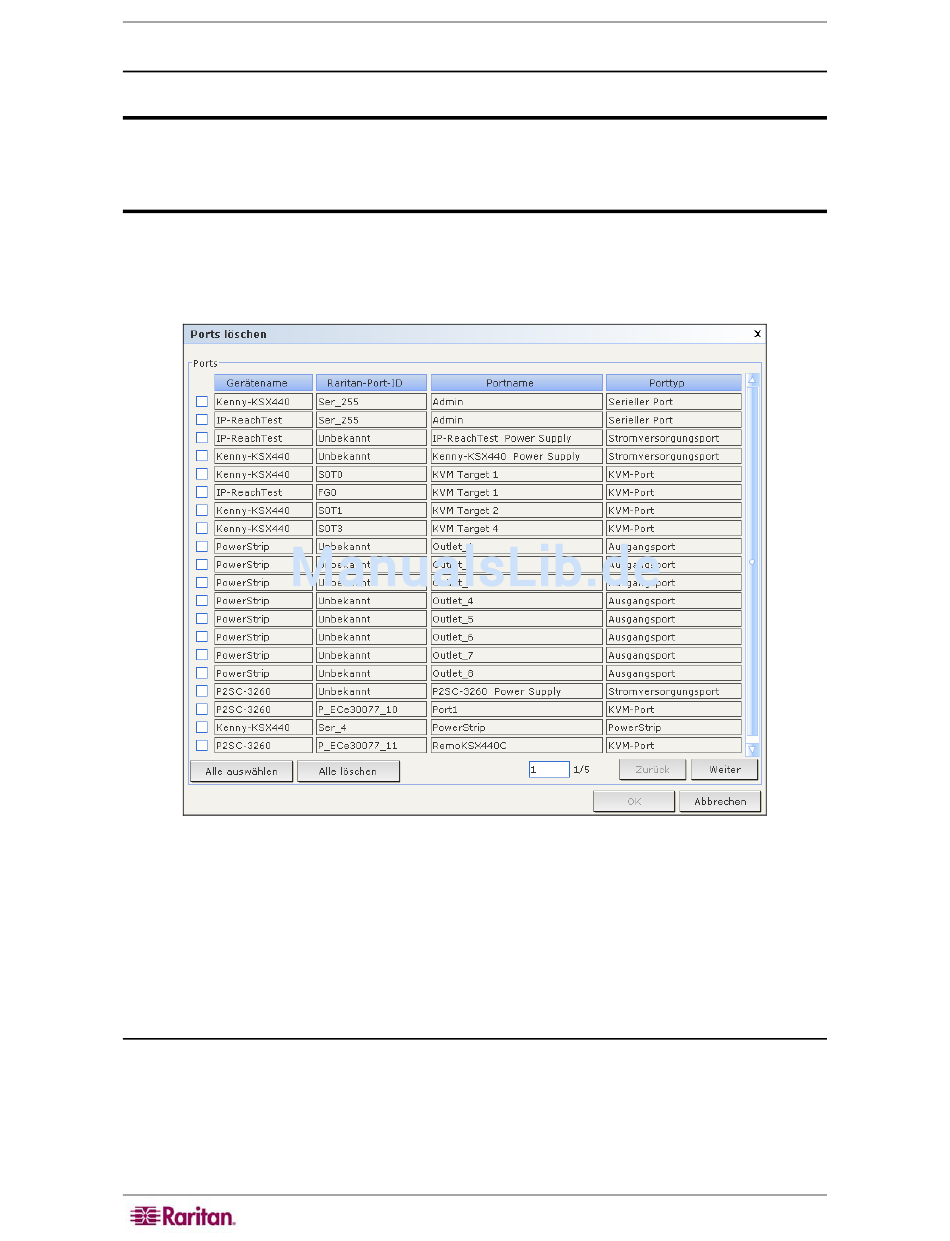Click the Outlet_7 port name cell
This screenshot has width=950, height=1241.
(517, 655)
